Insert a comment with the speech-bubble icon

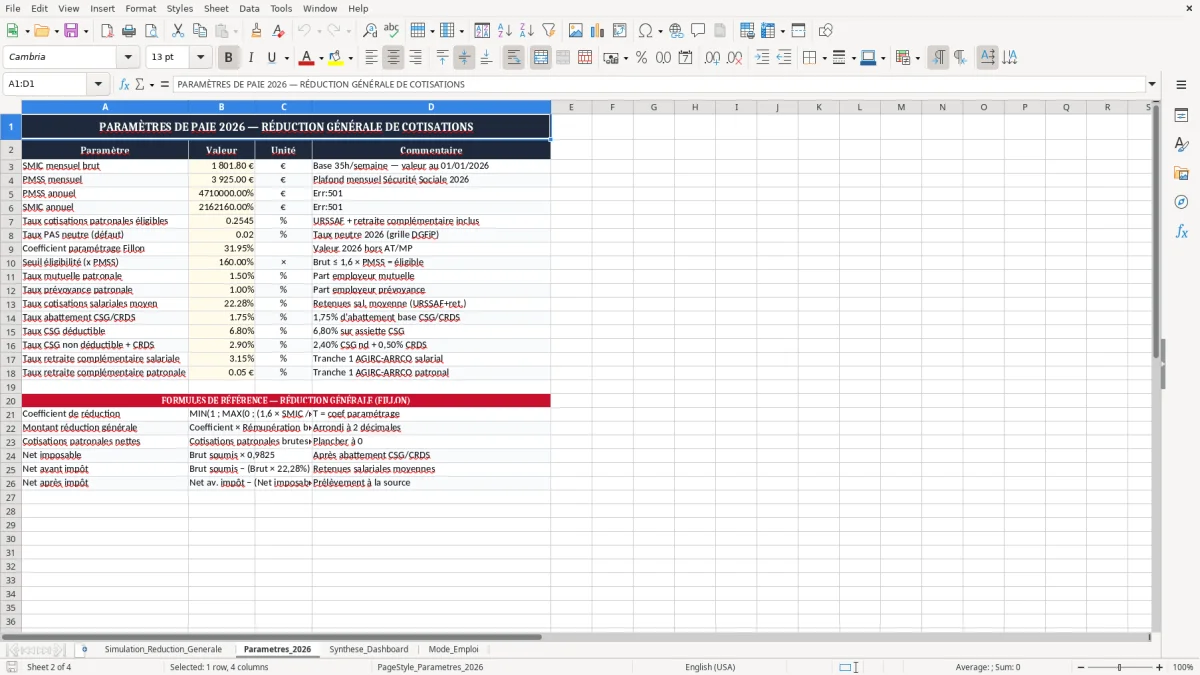click(698, 31)
